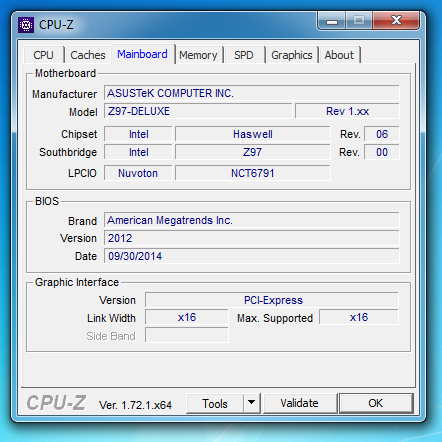Go to the Graphics tab
The width and height of the screenshot is (442, 442).
point(292,55)
